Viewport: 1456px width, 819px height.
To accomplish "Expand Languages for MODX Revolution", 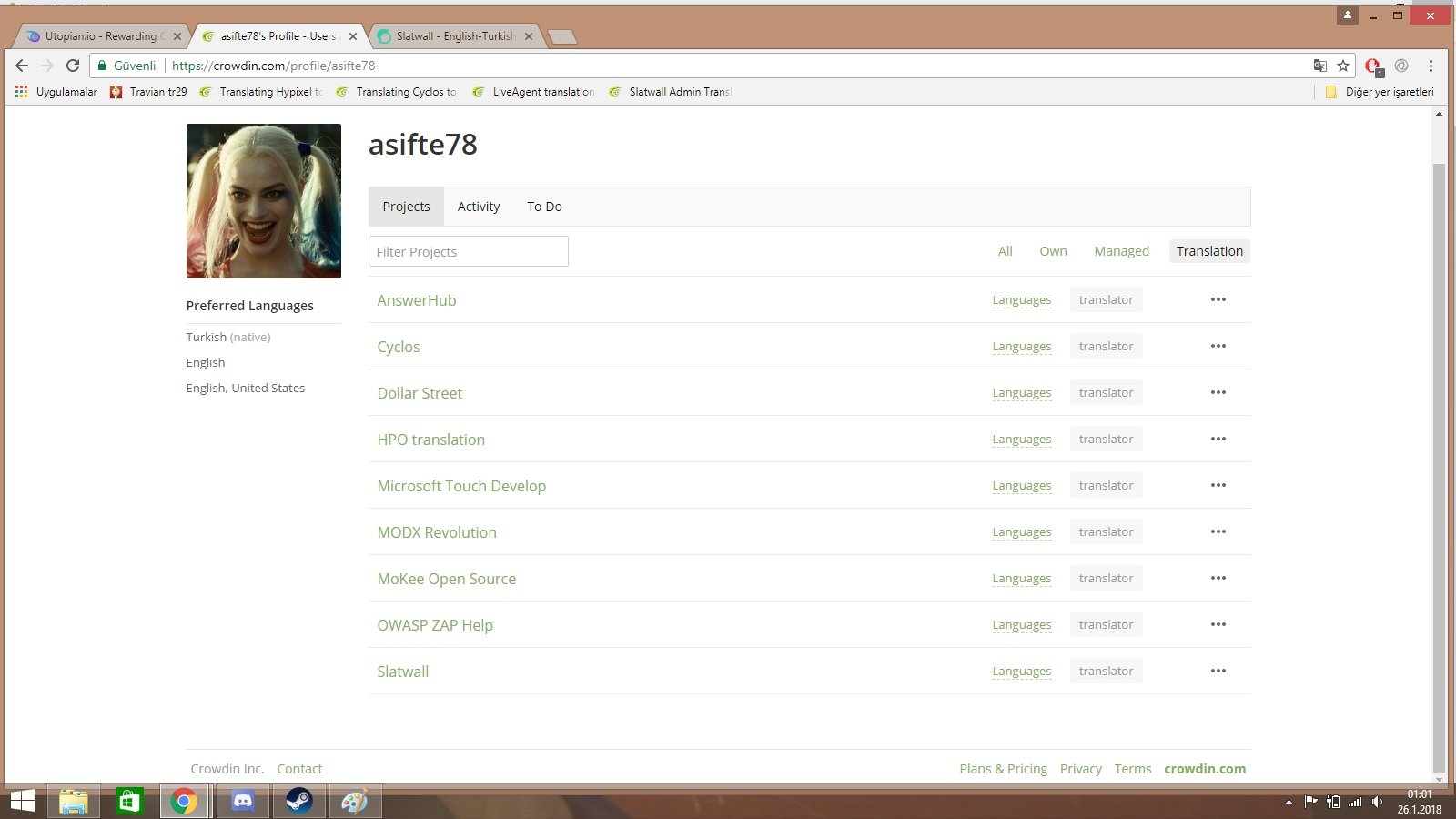I will 1022,532.
